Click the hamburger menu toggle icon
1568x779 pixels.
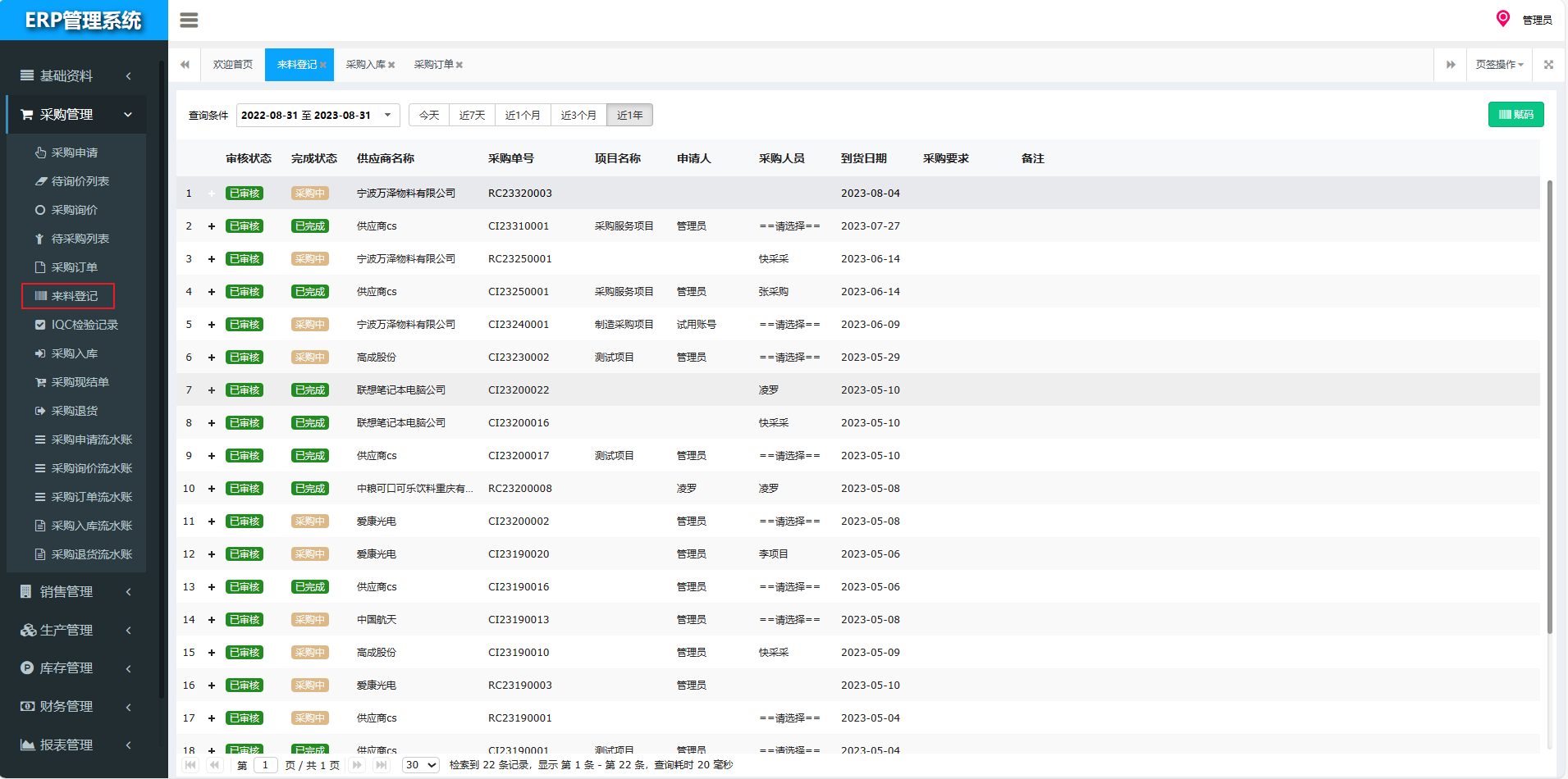[x=189, y=20]
